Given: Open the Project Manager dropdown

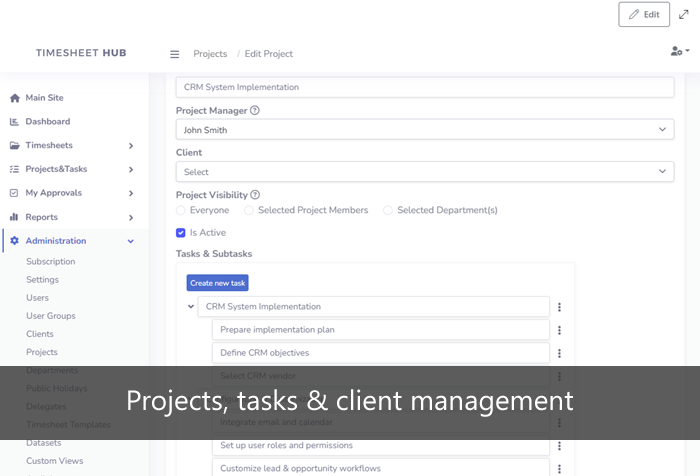Looking at the screenshot, I should (425, 130).
